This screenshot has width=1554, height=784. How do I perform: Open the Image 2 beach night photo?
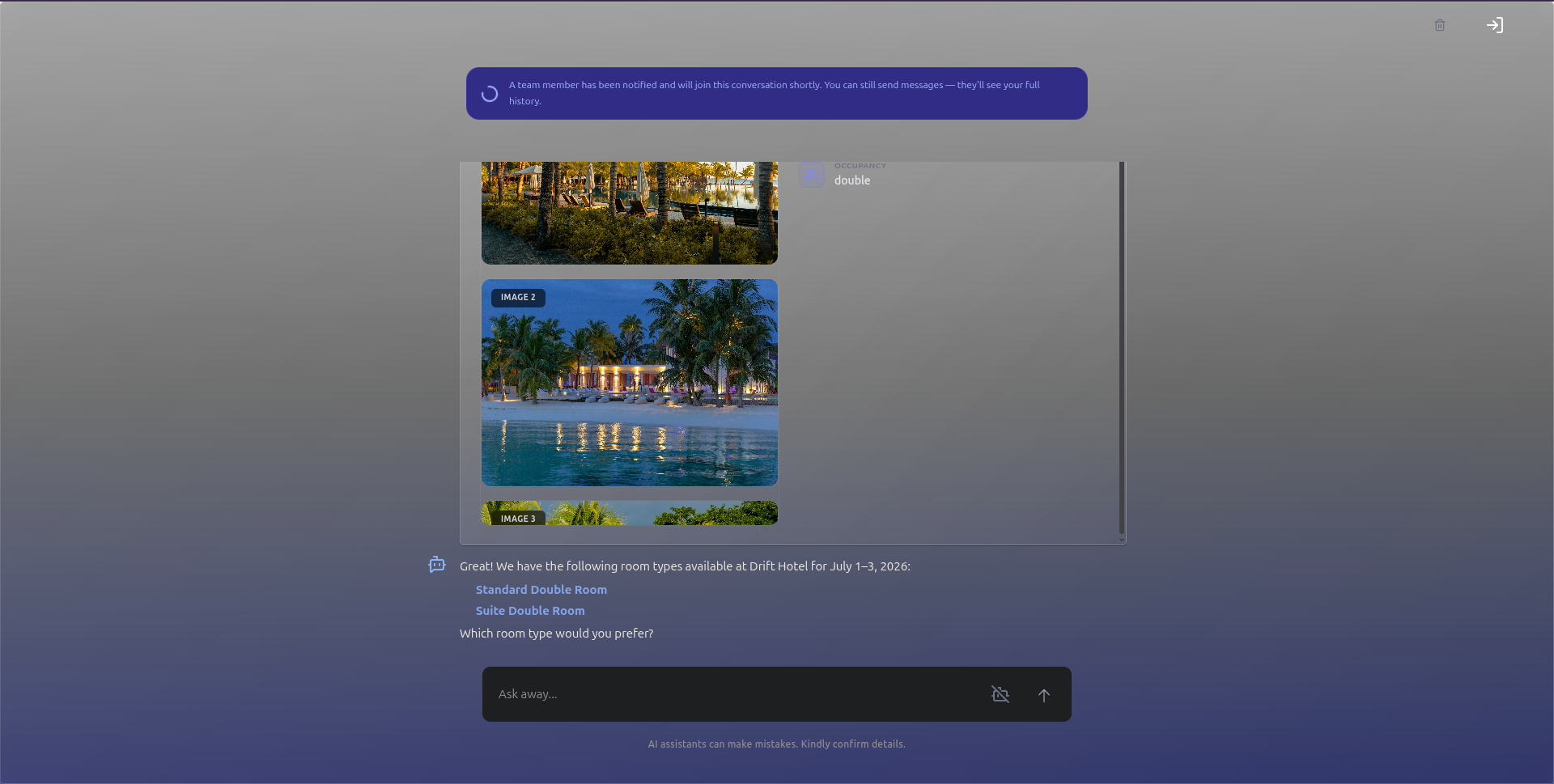[x=630, y=383]
